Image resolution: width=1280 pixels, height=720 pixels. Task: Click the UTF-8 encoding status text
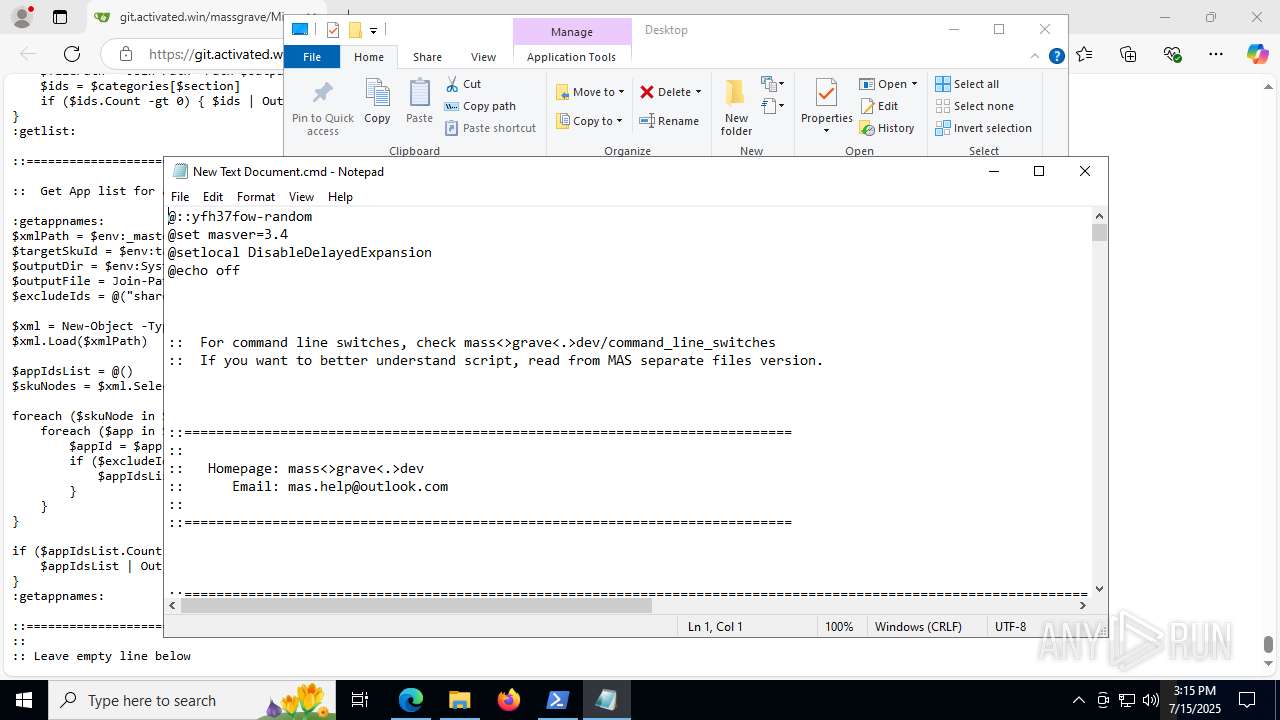tap(1010, 626)
